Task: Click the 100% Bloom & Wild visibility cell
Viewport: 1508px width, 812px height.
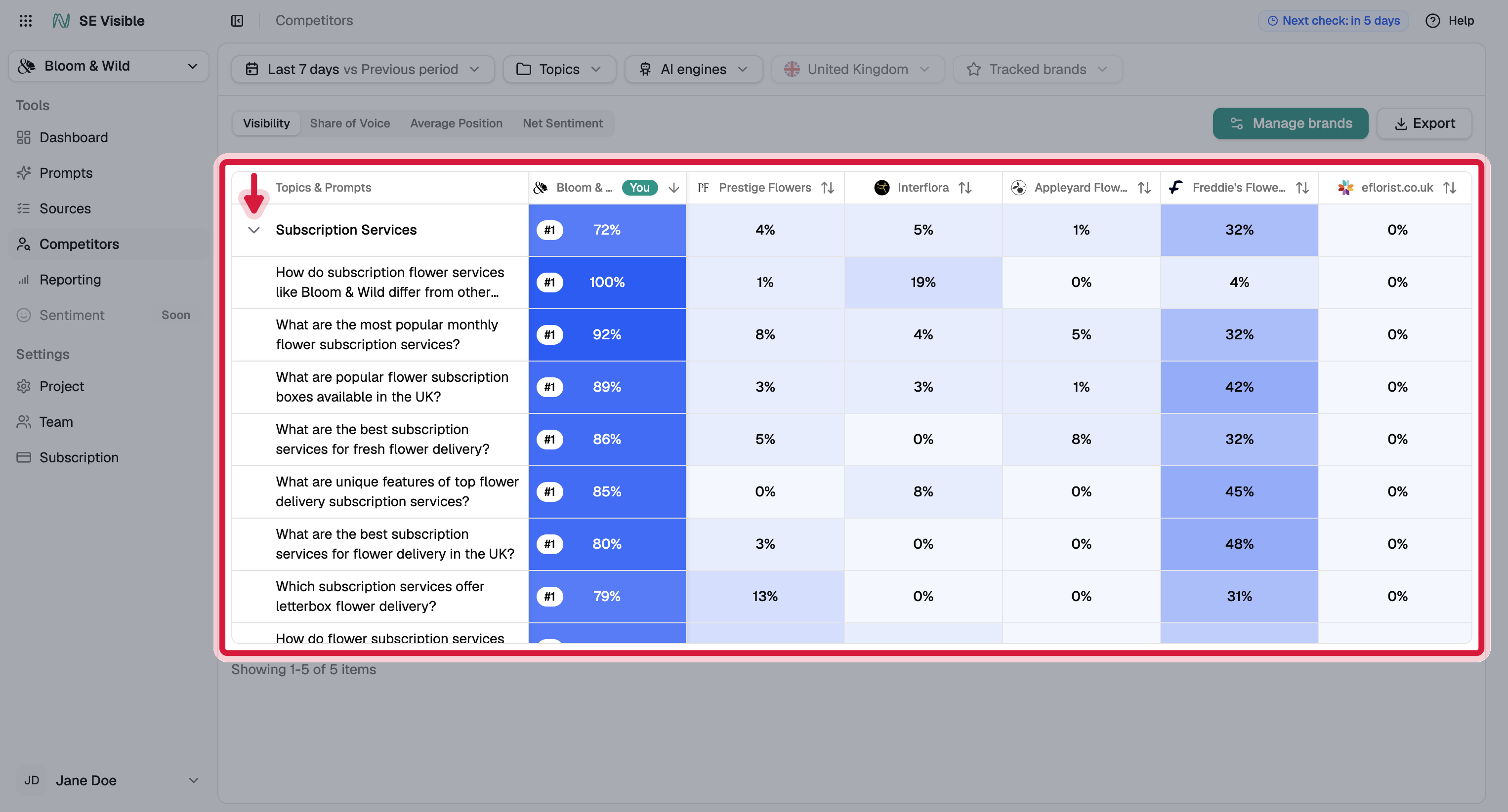Action: pos(606,283)
